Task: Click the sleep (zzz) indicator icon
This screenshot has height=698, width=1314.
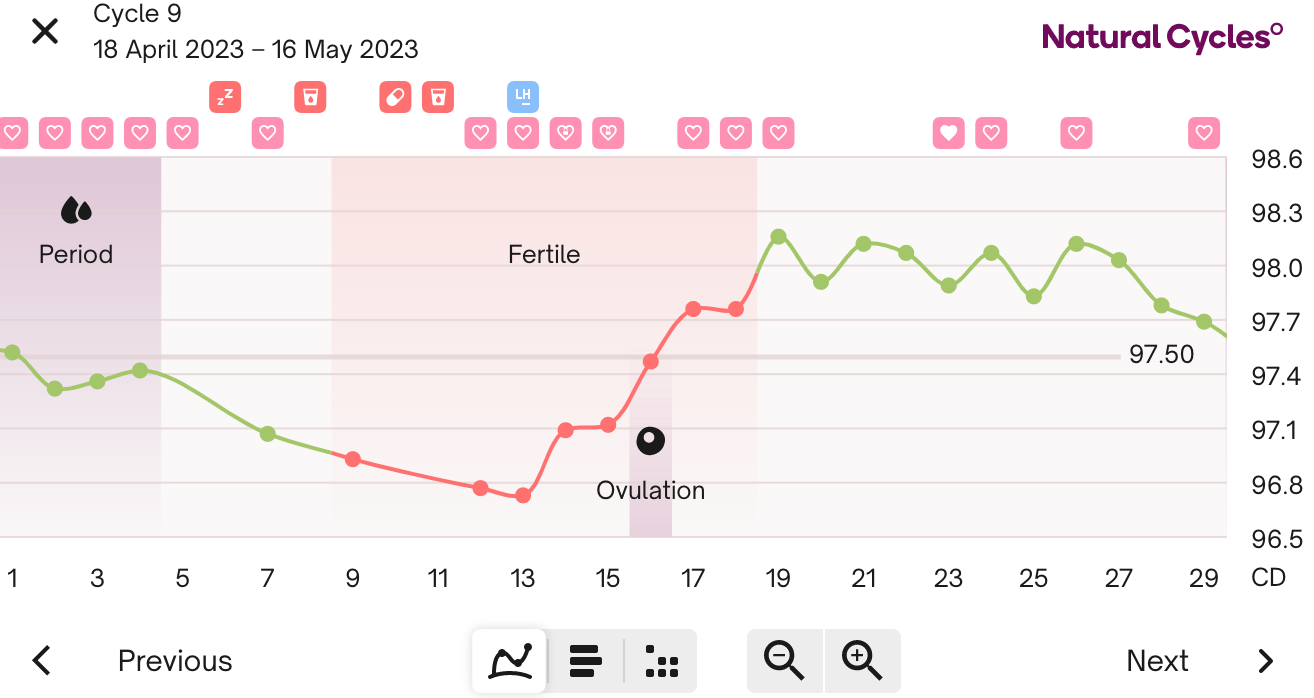Action: coord(225,97)
